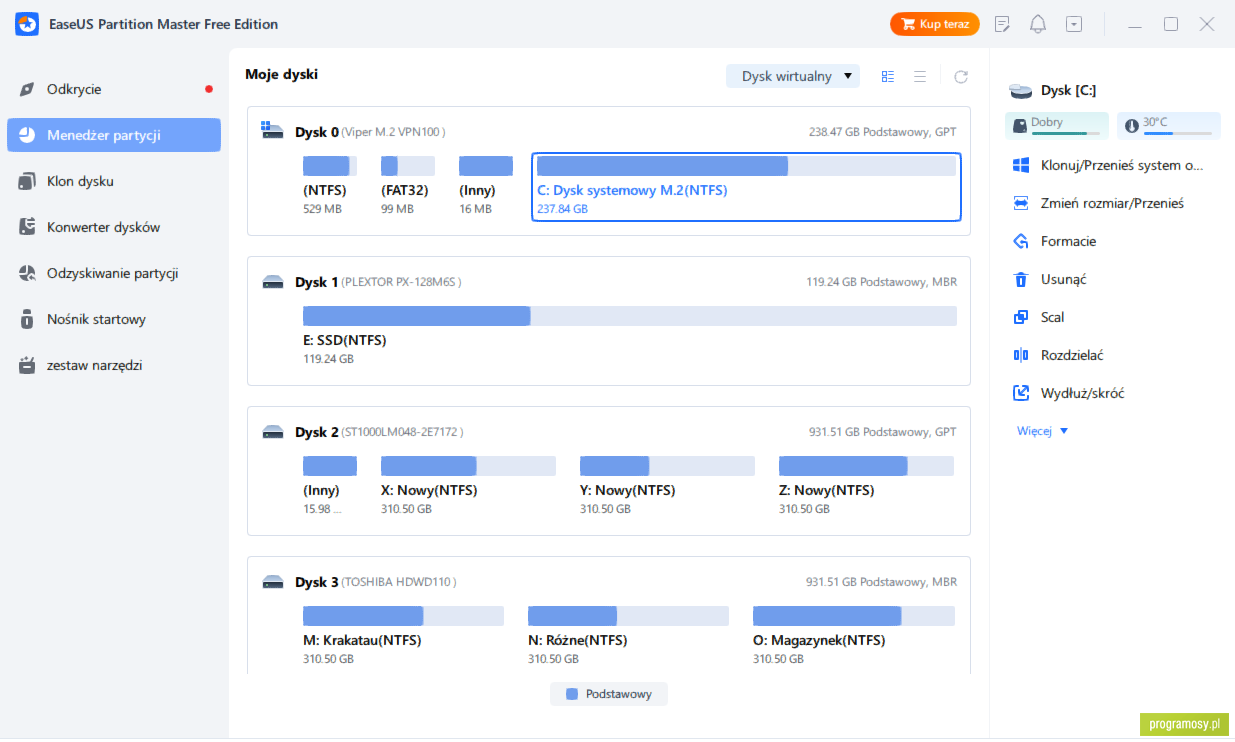Screen dimensions: 1235x742
Task: Select N: Różne(NTFS) partition
Action: (628, 636)
